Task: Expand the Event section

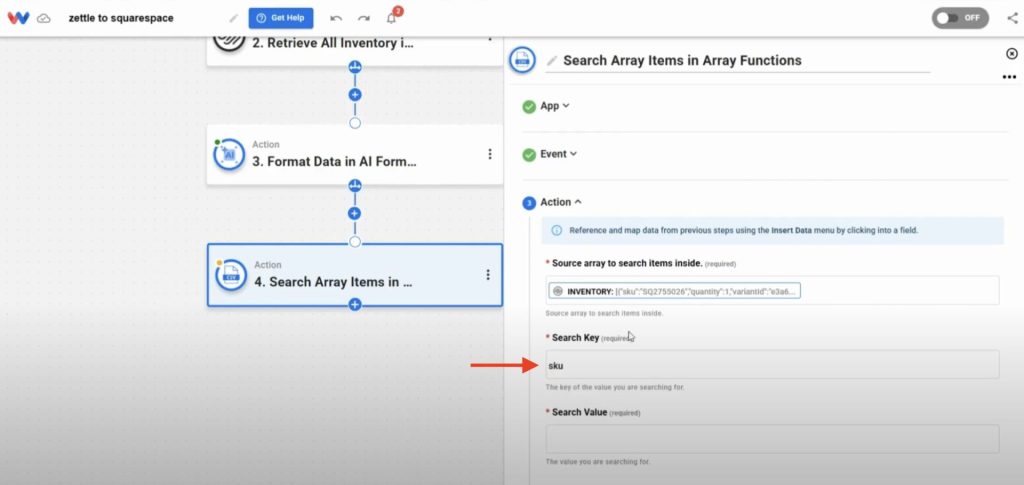Action: [x=558, y=154]
